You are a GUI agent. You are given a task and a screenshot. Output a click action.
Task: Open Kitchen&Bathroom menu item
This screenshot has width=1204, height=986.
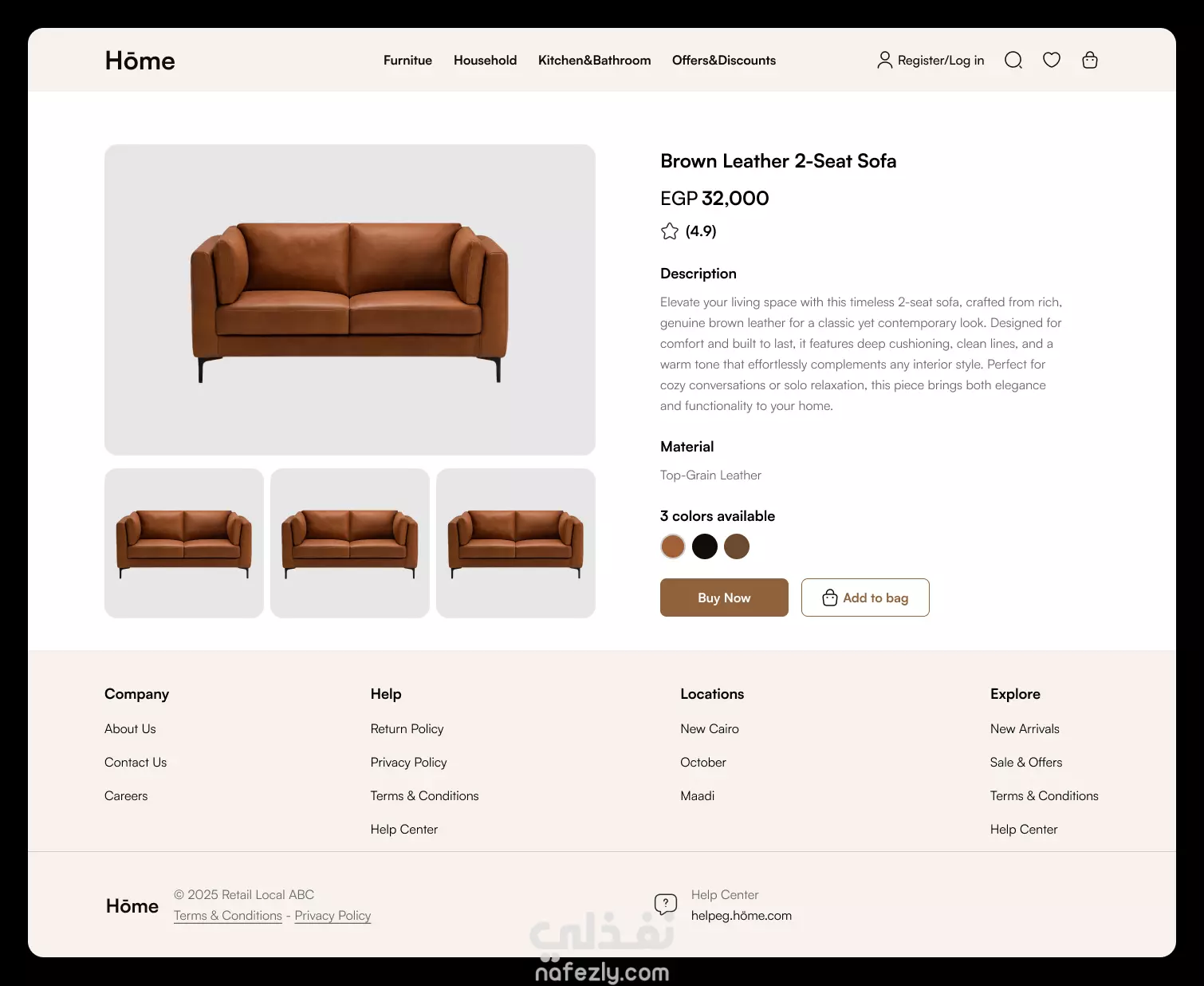[x=594, y=61]
